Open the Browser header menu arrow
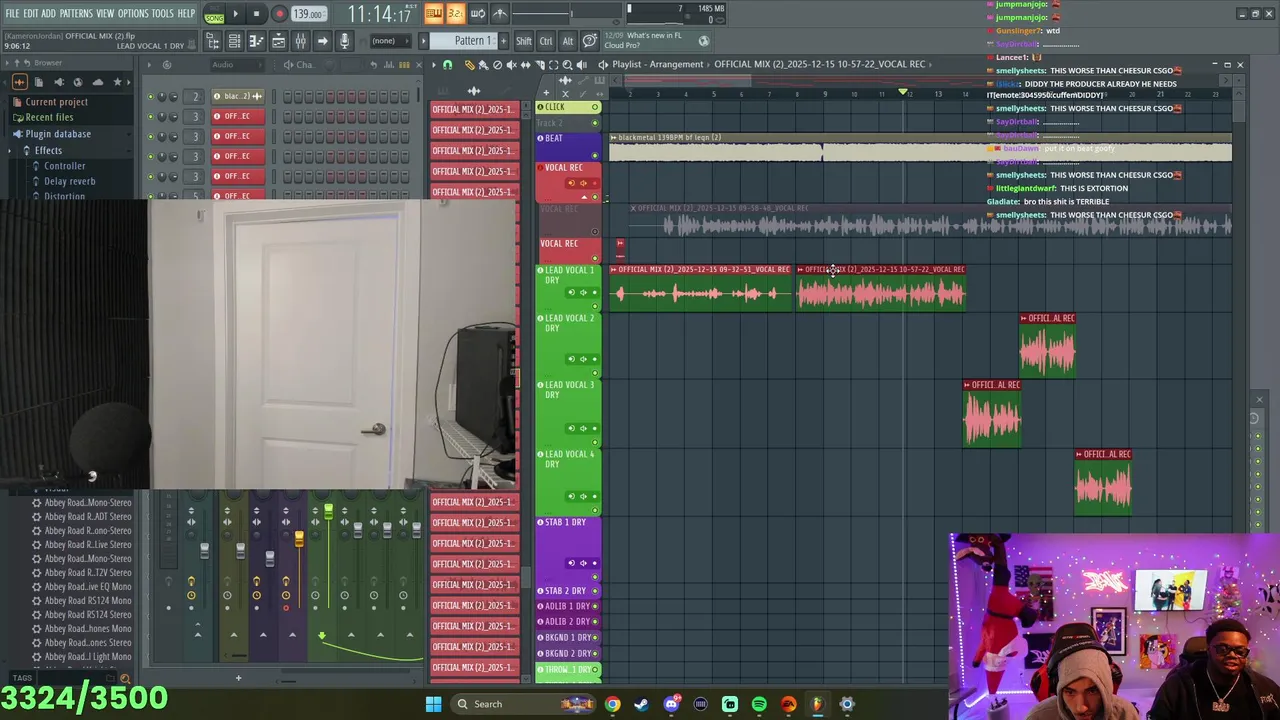 click(8, 63)
